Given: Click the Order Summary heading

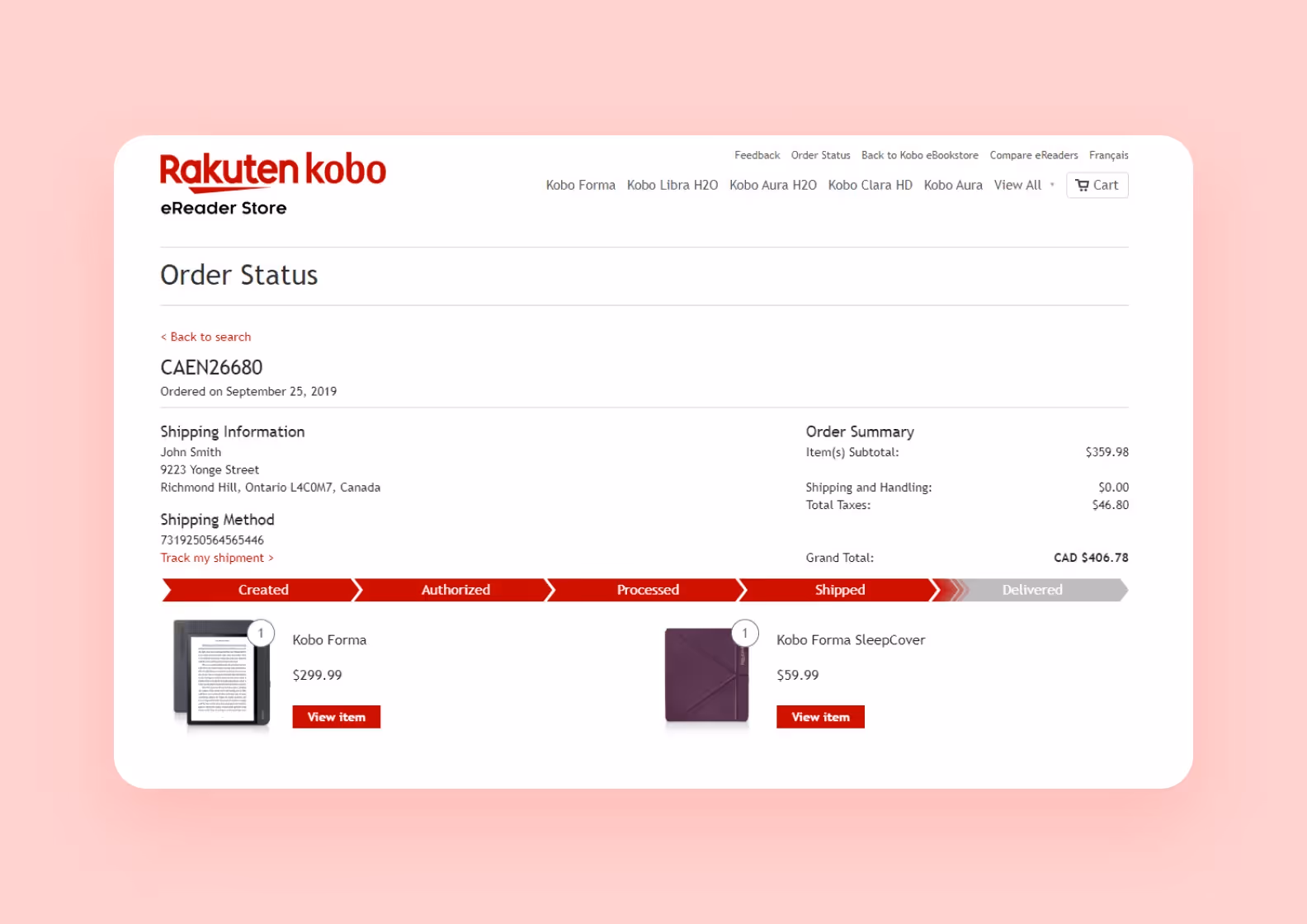Looking at the screenshot, I should (x=860, y=431).
